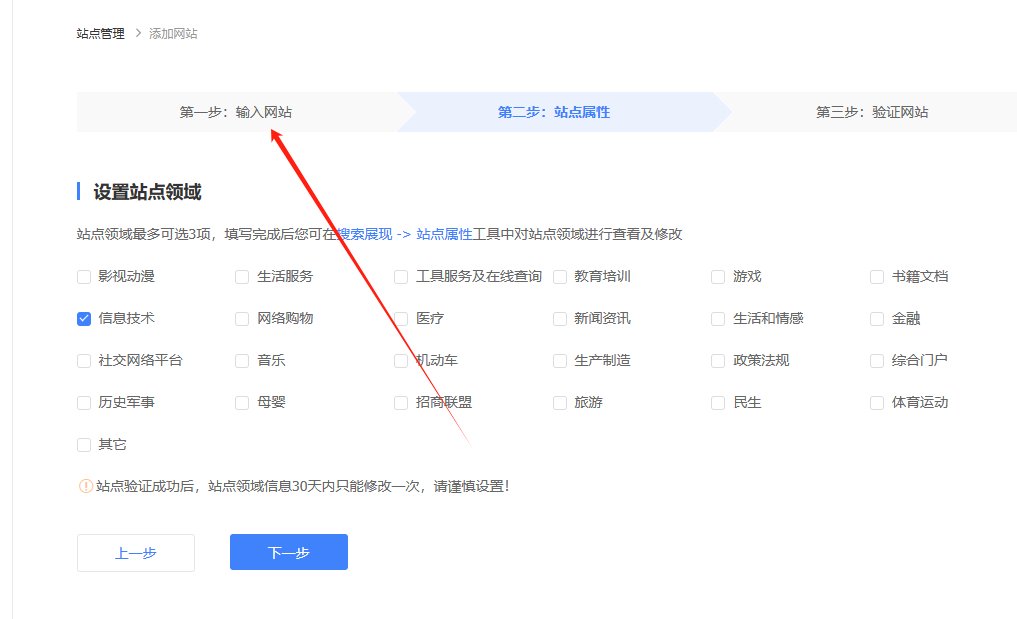This screenshot has width=1017, height=619.
Task: Select the 历史军事 checkbox
Action: (x=83, y=402)
